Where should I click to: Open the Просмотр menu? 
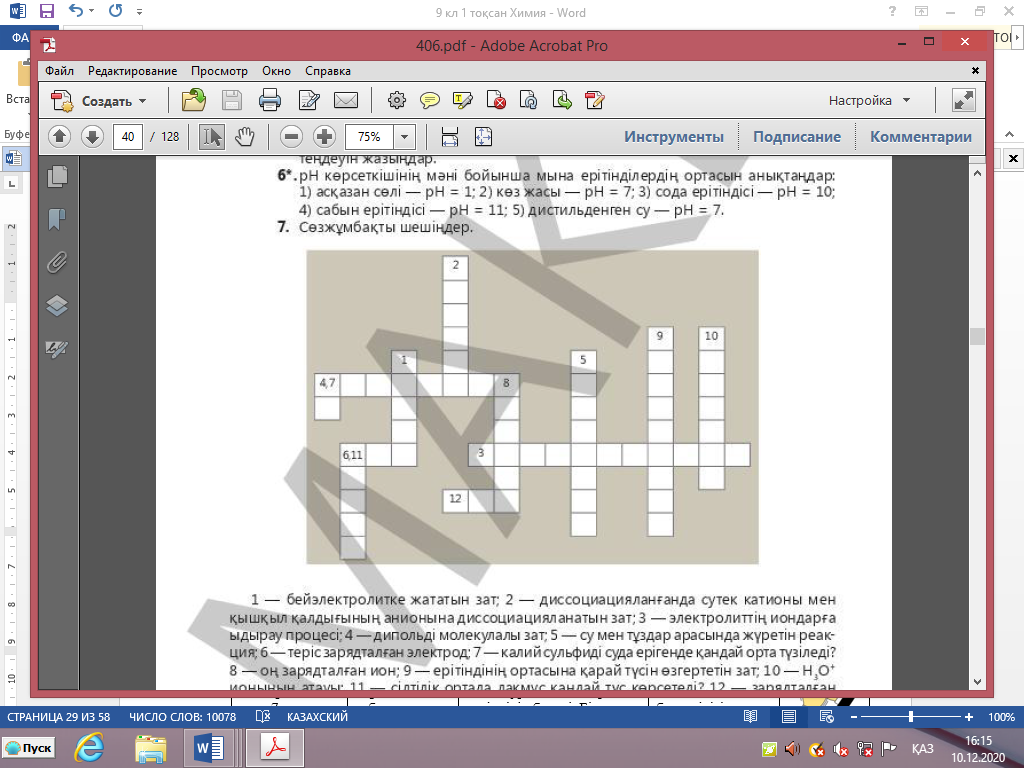coord(219,71)
